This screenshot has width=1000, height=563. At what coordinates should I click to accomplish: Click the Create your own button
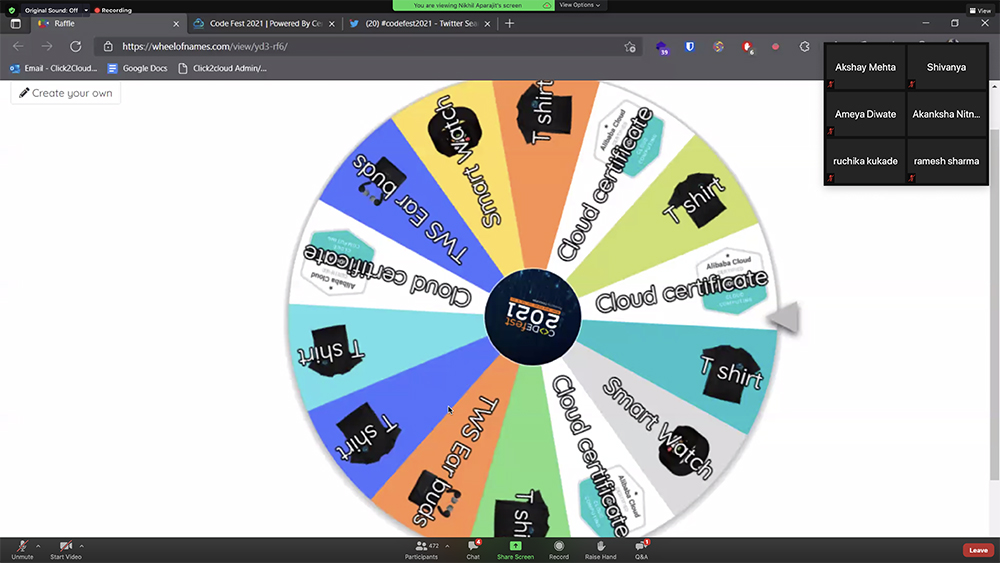point(66,93)
